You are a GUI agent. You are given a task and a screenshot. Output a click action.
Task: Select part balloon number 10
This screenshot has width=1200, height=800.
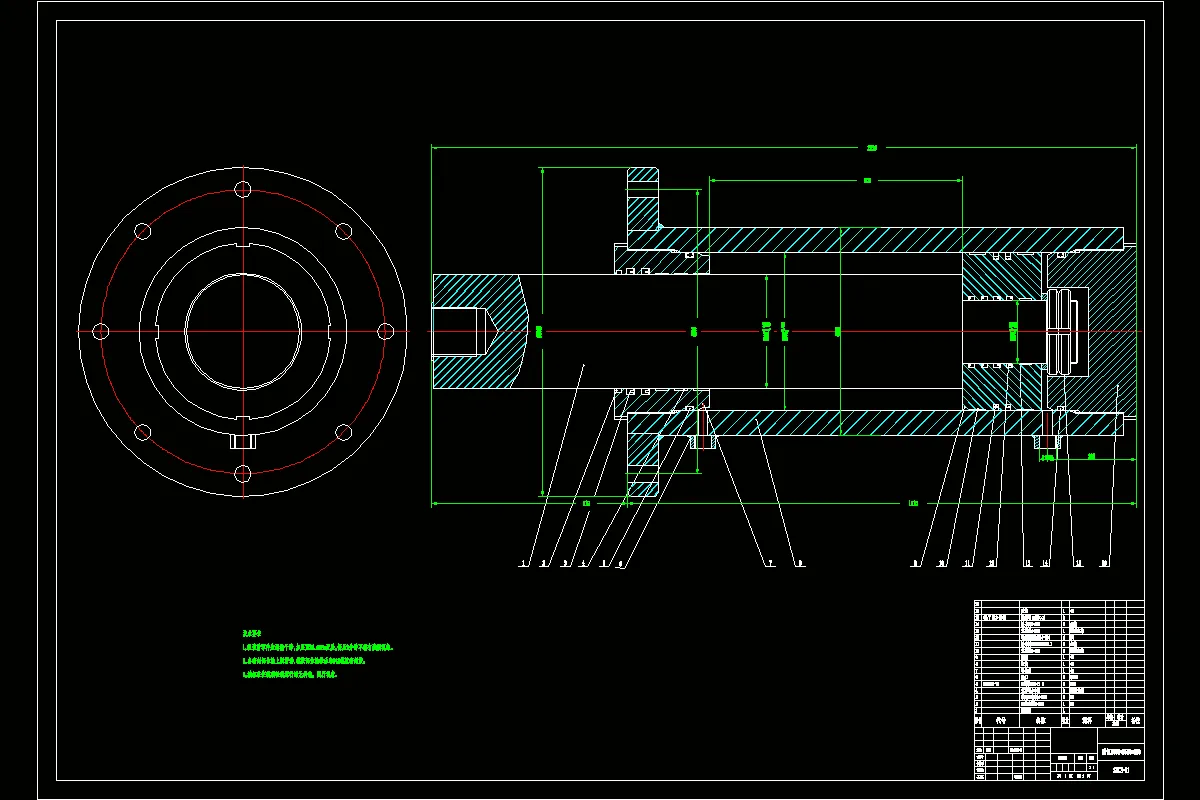click(941, 564)
